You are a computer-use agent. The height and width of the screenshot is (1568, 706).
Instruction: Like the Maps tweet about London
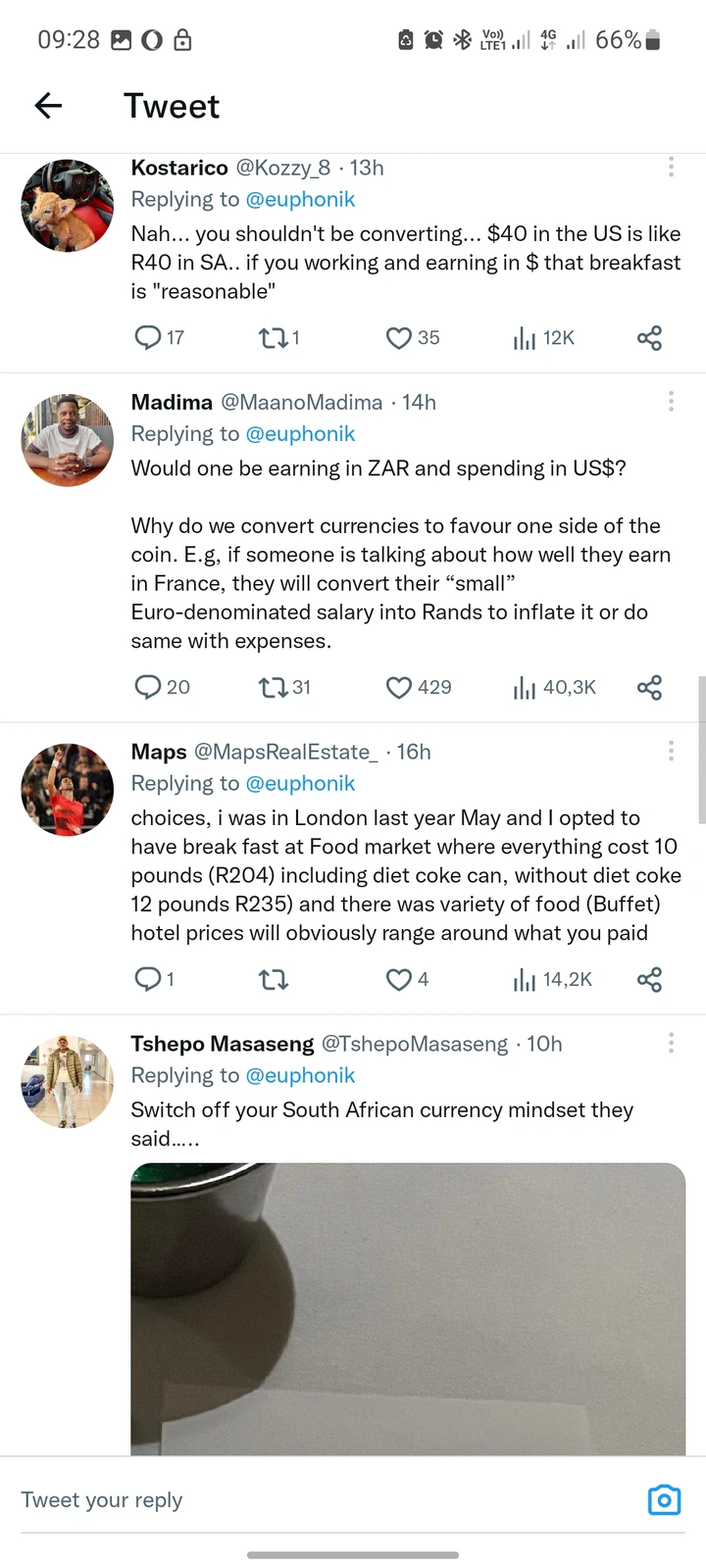[x=407, y=979]
